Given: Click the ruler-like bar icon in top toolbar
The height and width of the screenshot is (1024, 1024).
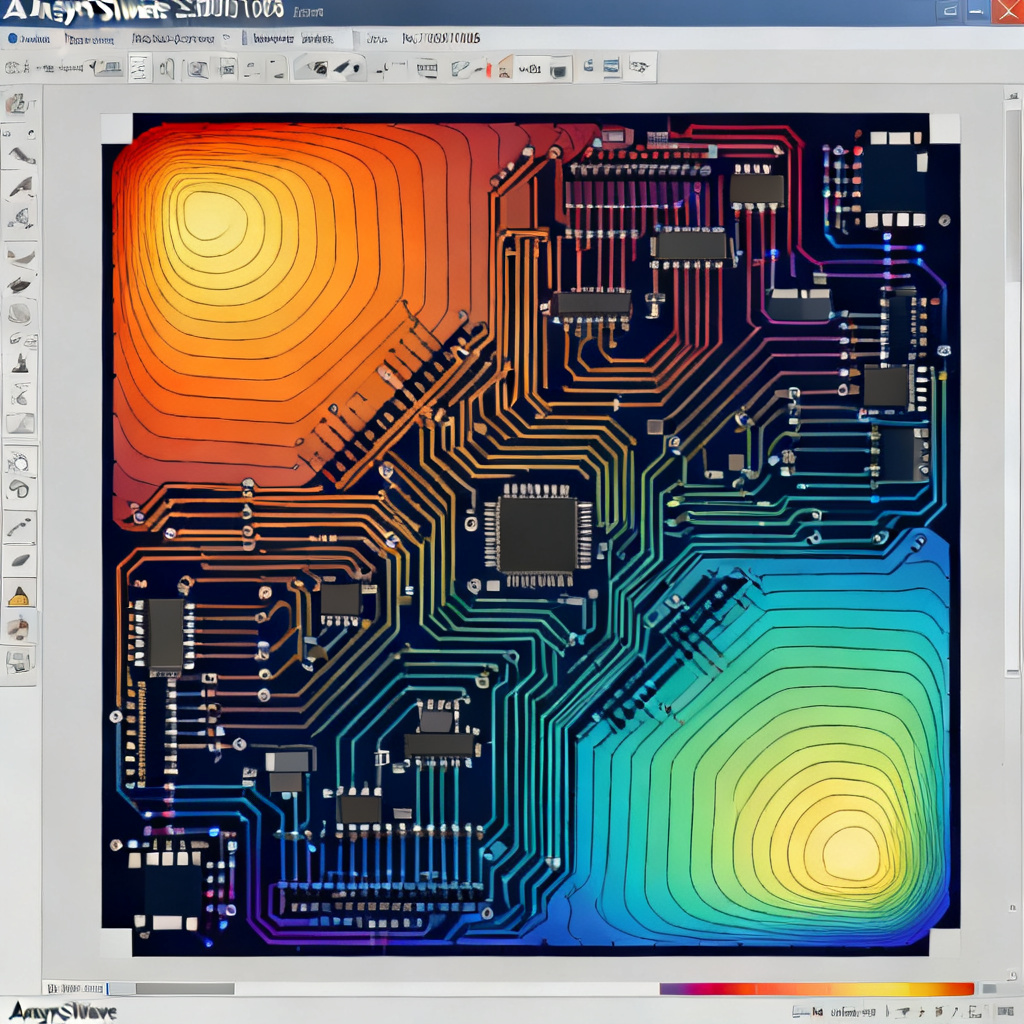Looking at the screenshot, I should tap(426, 68).
